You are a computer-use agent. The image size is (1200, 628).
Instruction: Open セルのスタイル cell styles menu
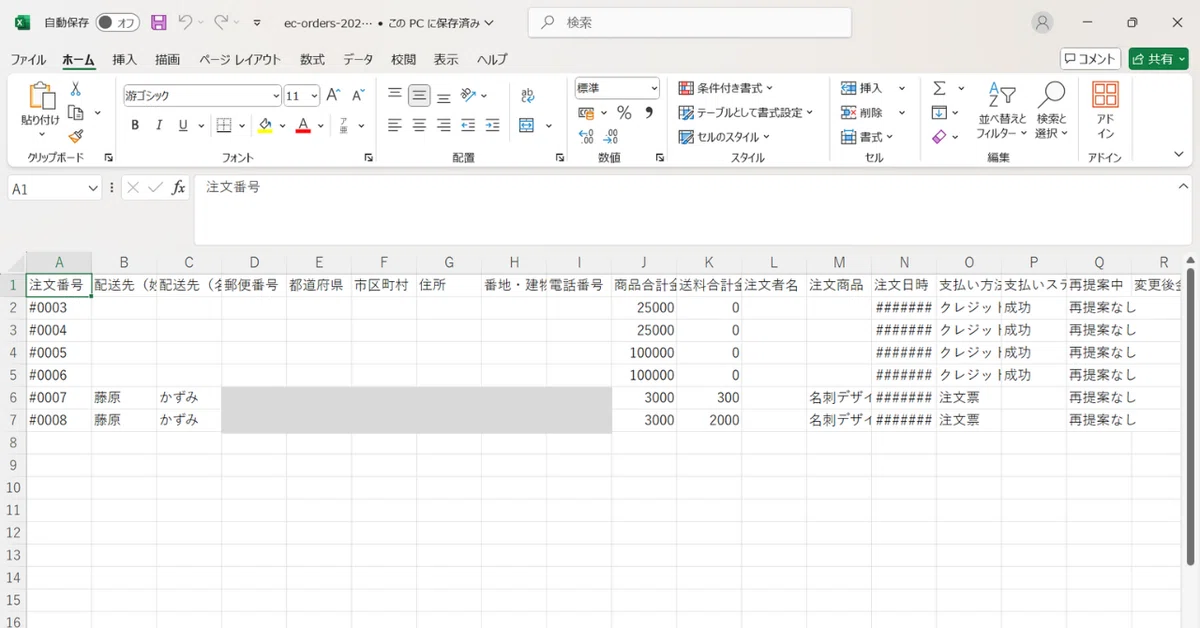tap(725, 136)
